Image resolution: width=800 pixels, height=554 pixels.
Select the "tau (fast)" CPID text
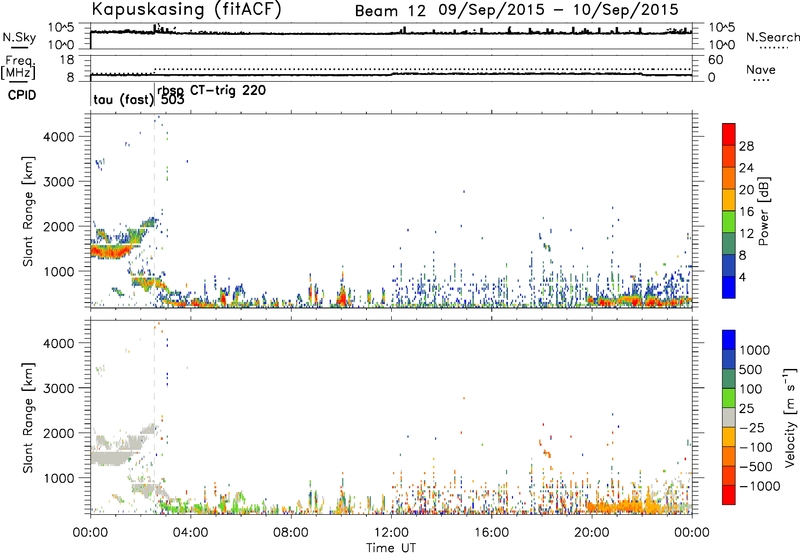(123, 99)
